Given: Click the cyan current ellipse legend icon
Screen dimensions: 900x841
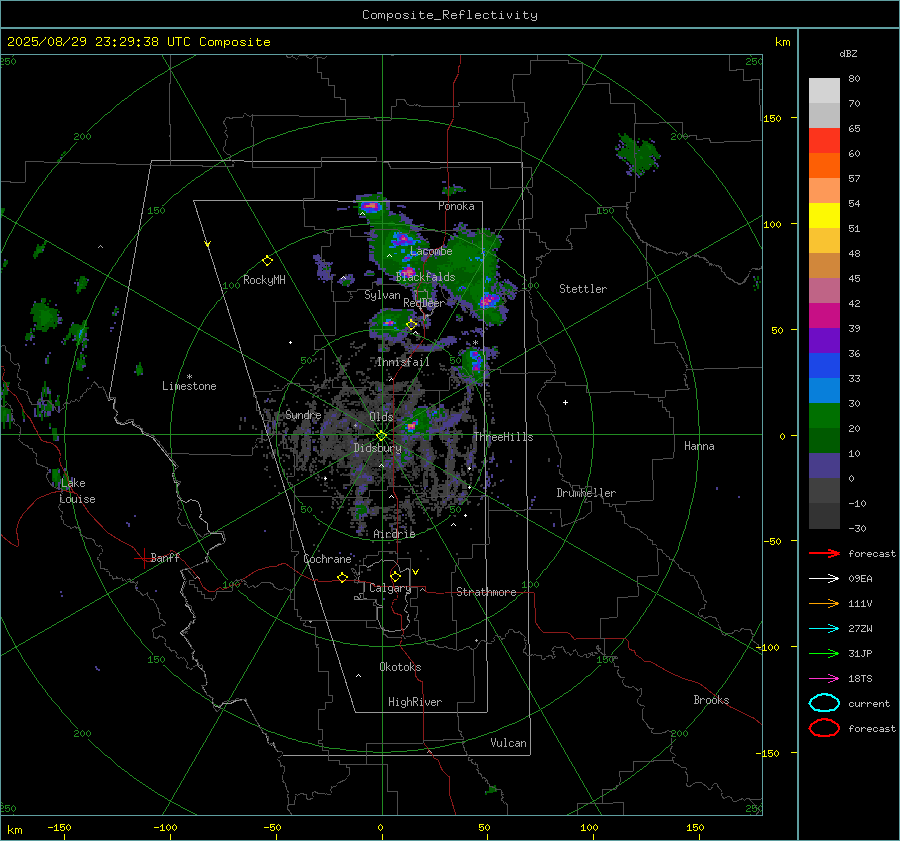Looking at the screenshot, I should pyautogui.click(x=824, y=703).
